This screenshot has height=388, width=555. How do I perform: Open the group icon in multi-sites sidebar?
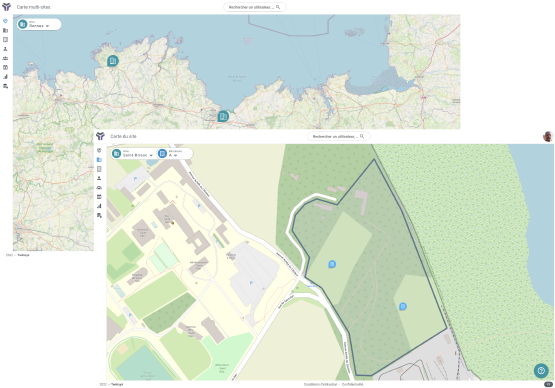(5, 58)
